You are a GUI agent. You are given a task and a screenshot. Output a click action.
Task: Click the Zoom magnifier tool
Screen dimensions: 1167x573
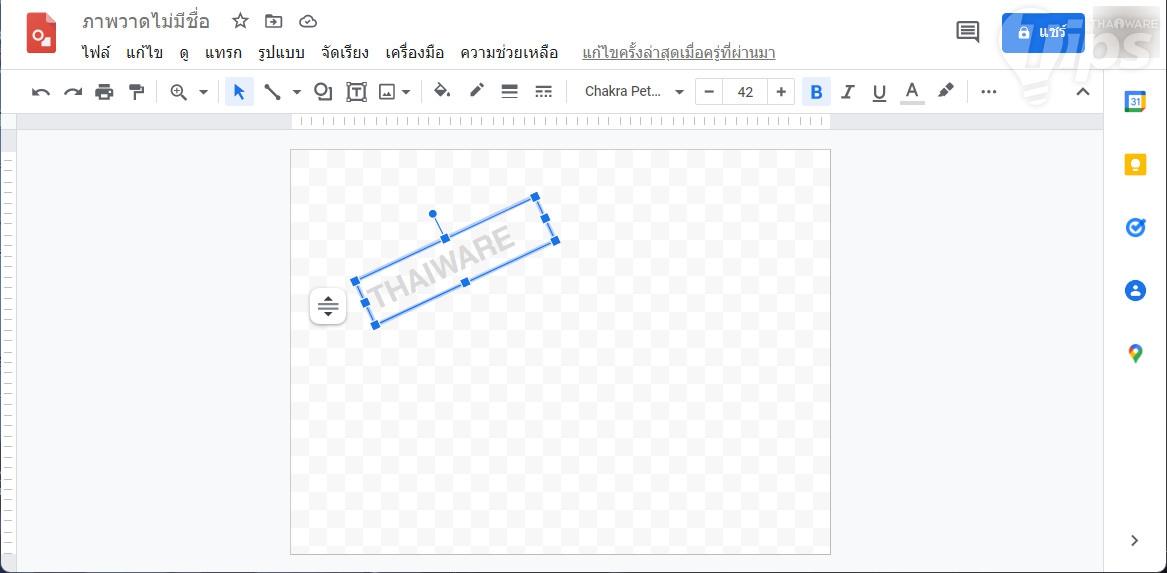click(x=179, y=92)
